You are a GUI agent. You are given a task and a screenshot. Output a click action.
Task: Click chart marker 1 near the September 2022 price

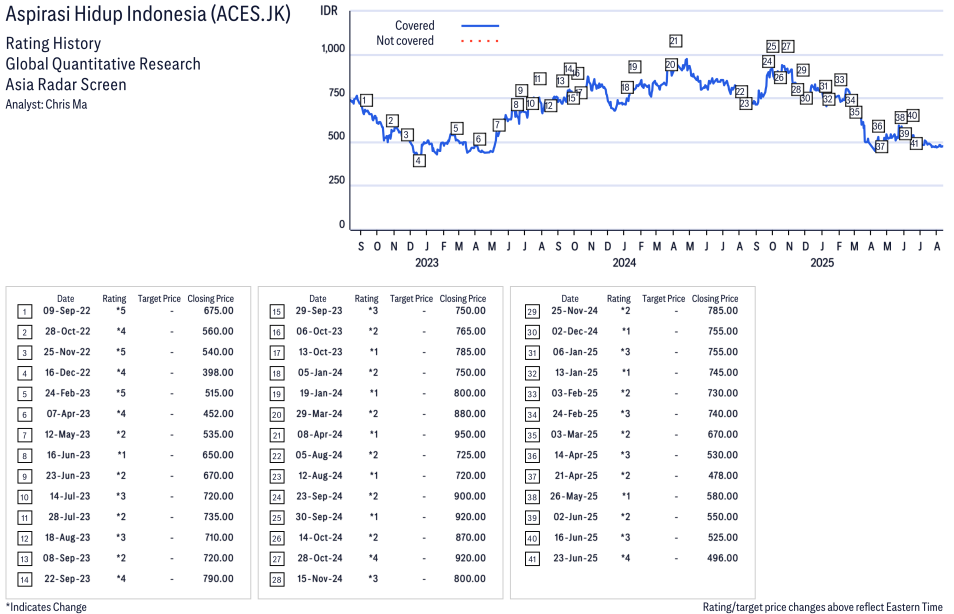coord(366,100)
